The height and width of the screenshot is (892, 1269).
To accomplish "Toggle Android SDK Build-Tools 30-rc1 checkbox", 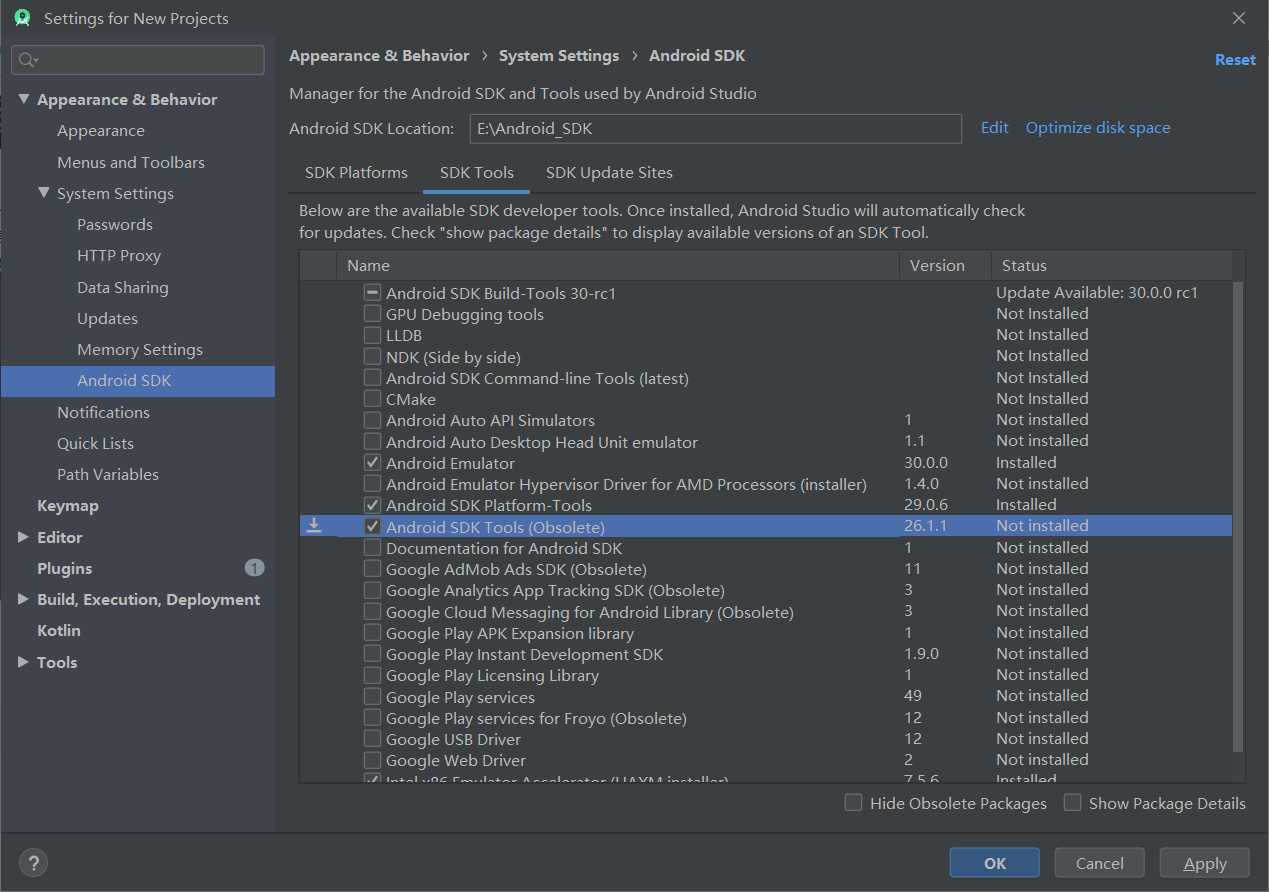I will pyautogui.click(x=372, y=293).
